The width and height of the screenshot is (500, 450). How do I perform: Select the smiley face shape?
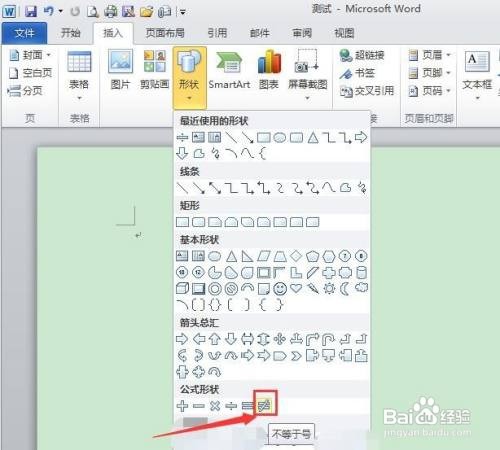tap(280, 288)
